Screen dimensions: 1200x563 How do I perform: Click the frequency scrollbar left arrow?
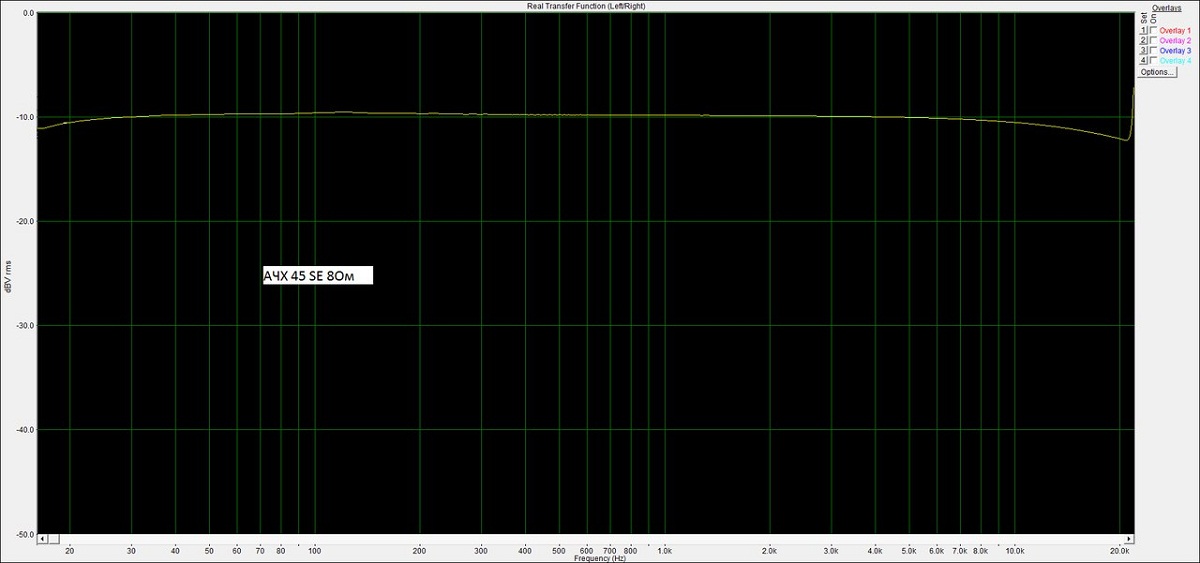point(41,538)
